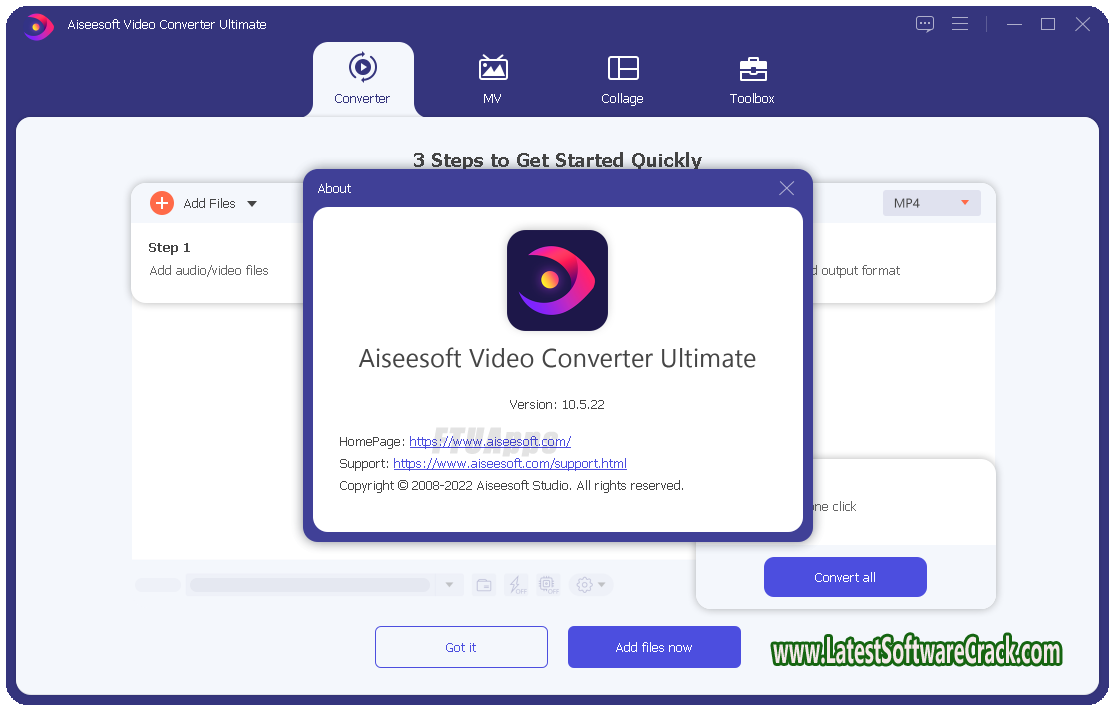Viewport: 1112px width, 706px height.
Task: Open the feedback message icon in title bar
Action: (x=925, y=24)
